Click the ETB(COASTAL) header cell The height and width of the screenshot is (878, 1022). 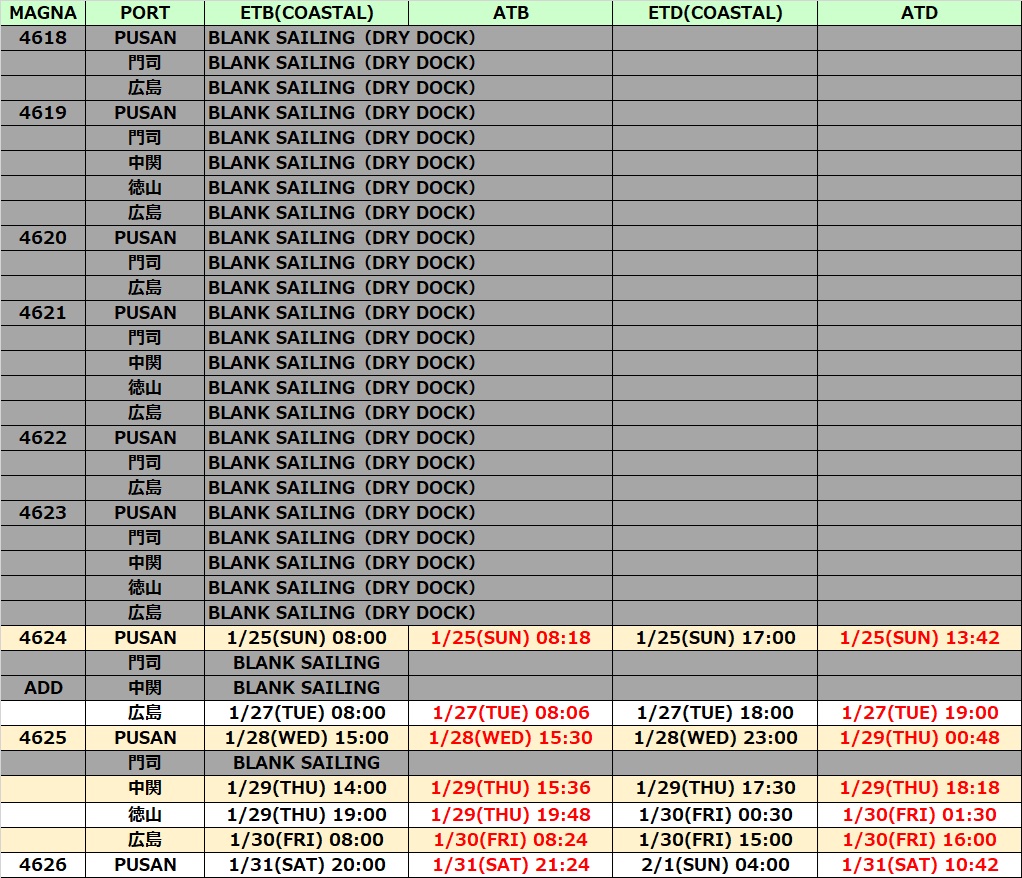(306, 13)
